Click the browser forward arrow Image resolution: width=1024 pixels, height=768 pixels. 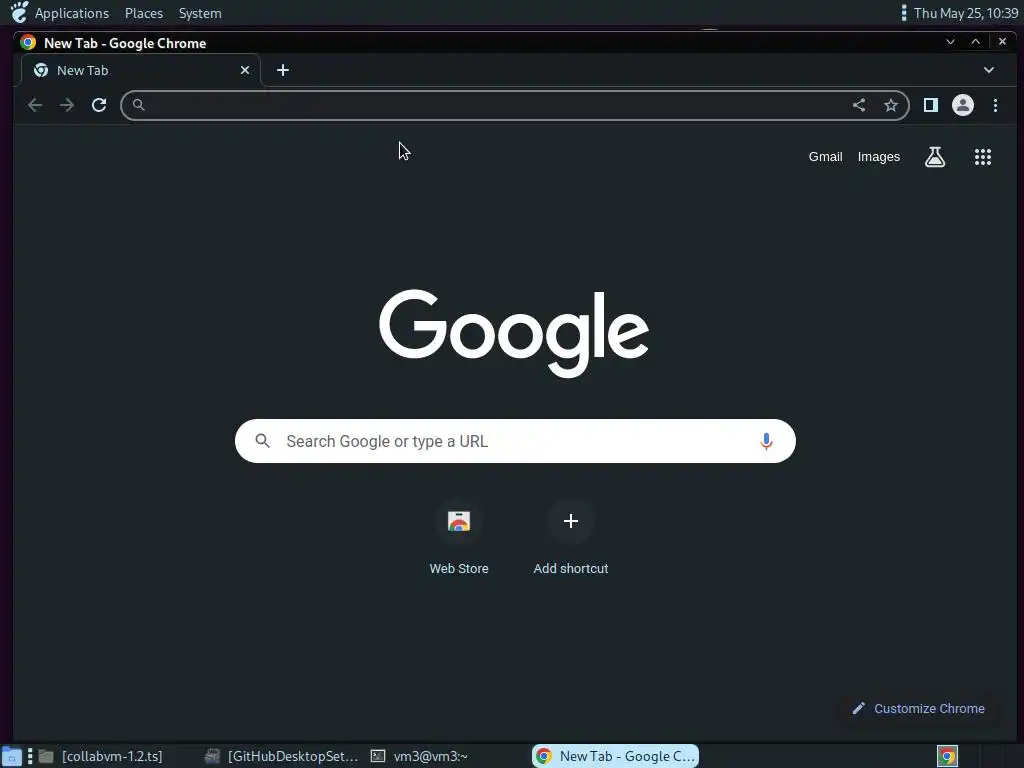67,105
